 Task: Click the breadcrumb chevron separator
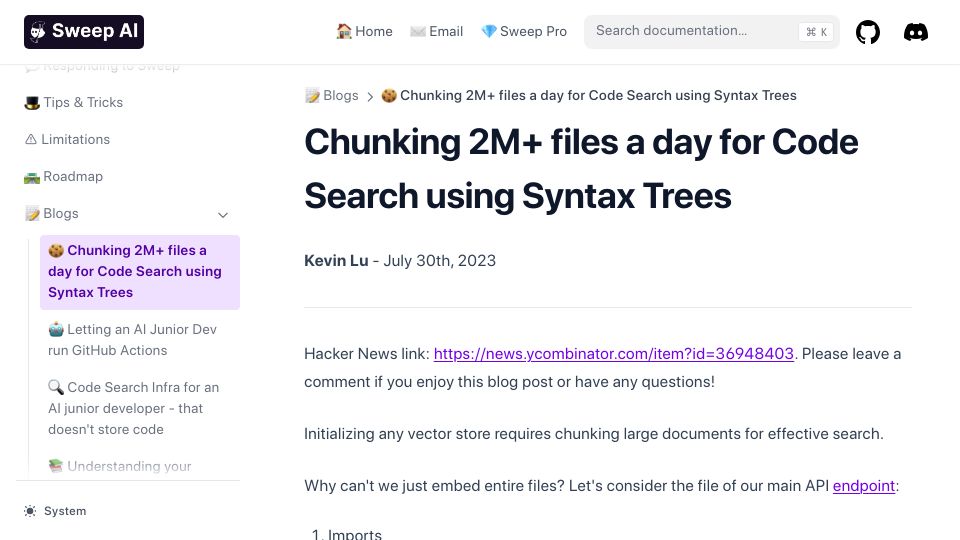pyautogui.click(x=370, y=96)
